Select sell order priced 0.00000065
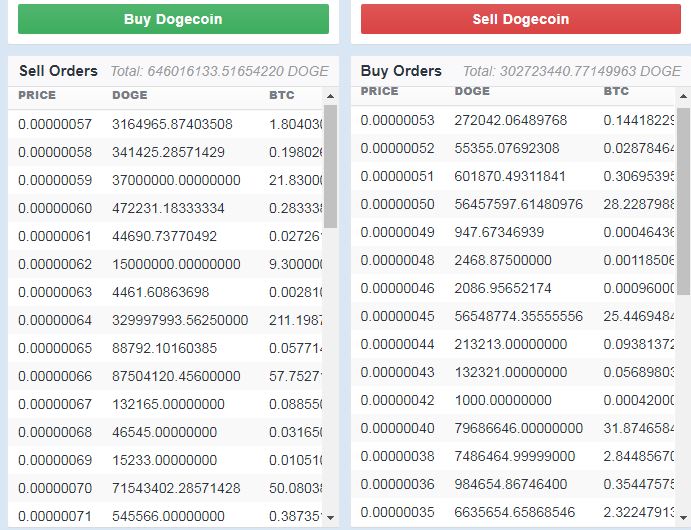This screenshot has width=691, height=530. tap(165, 348)
